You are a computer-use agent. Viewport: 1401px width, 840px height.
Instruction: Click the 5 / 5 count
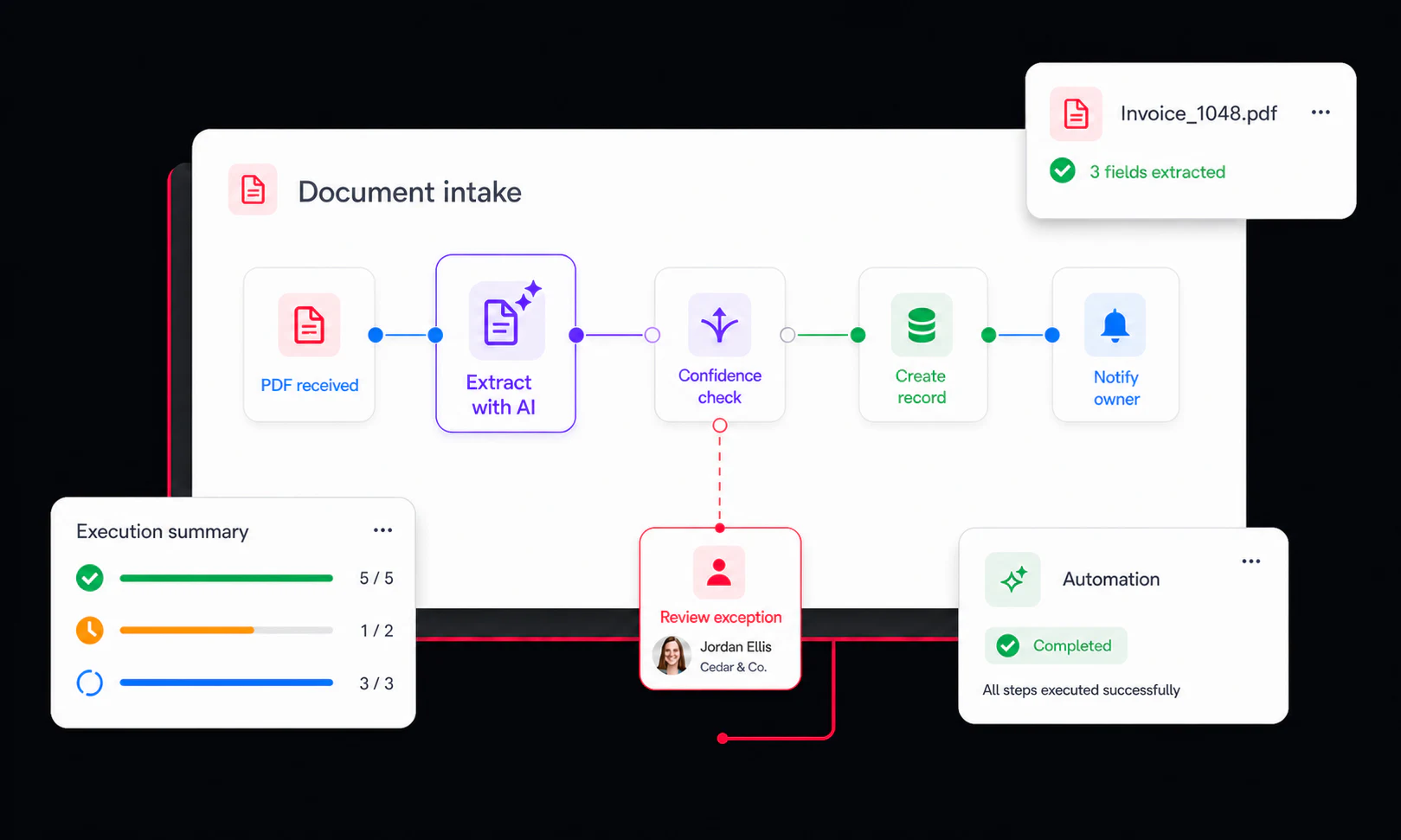376,578
